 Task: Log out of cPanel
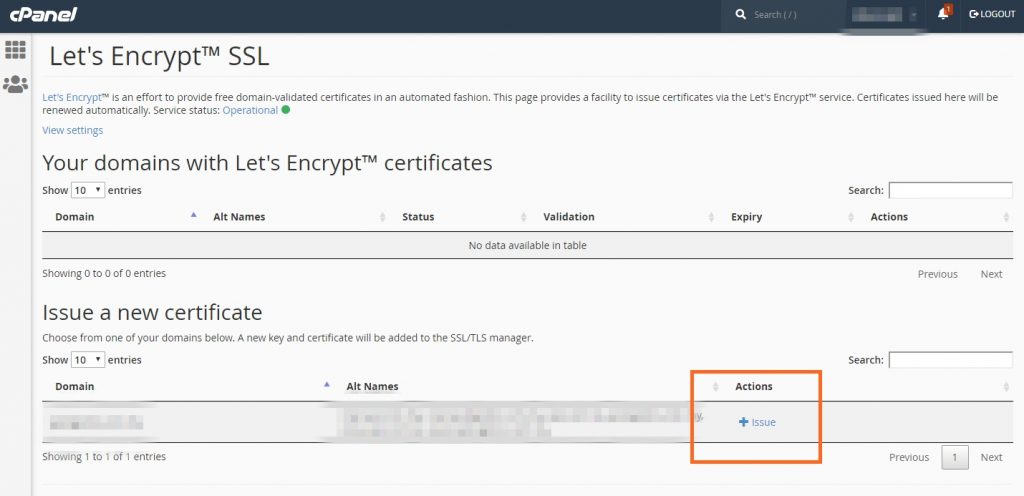[x=992, y=14]
